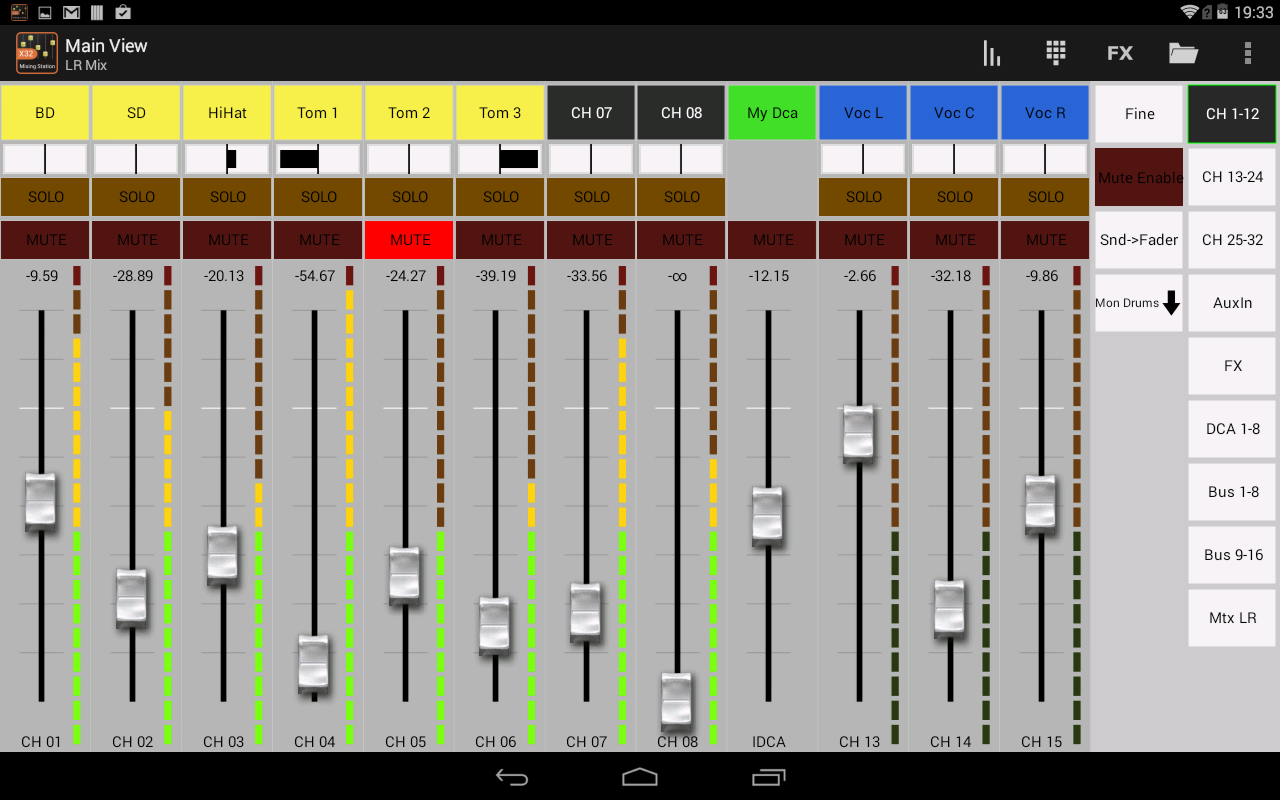
Task: Tap the mail notification icon
Action: coord(71,12)
